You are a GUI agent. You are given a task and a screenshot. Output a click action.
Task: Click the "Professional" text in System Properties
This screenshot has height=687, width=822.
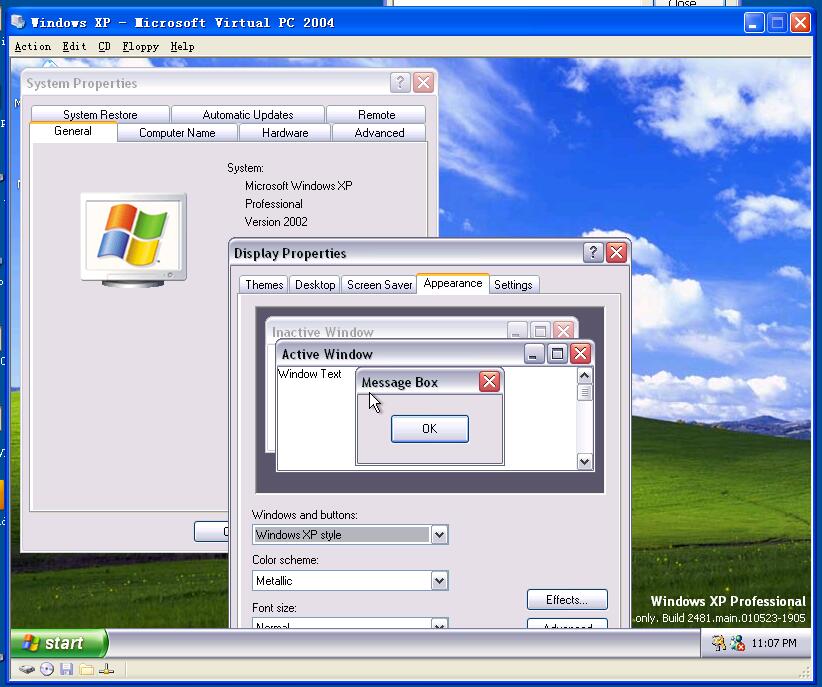coord(274,204)
